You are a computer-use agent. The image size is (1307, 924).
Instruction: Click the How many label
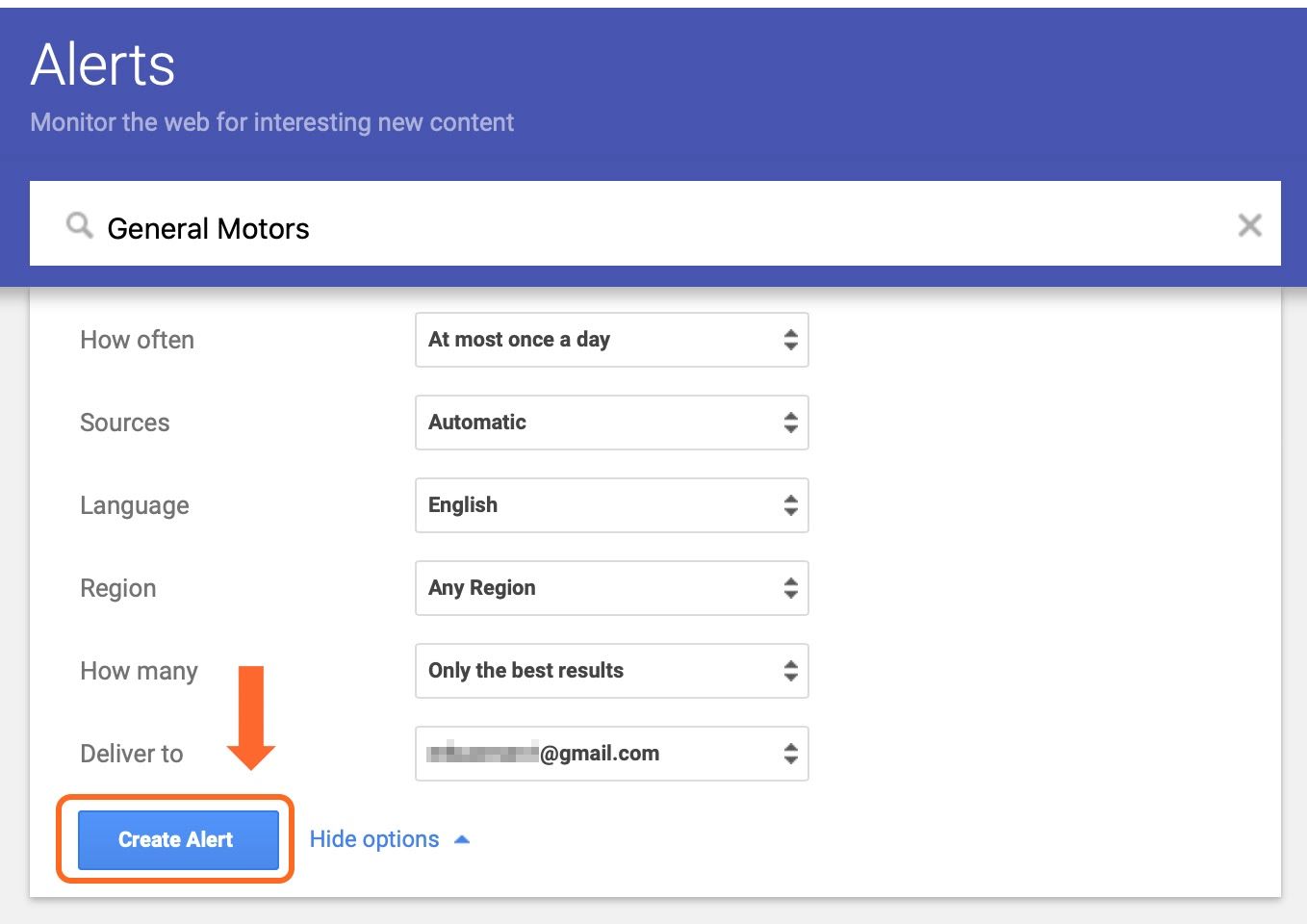point(140,672)
